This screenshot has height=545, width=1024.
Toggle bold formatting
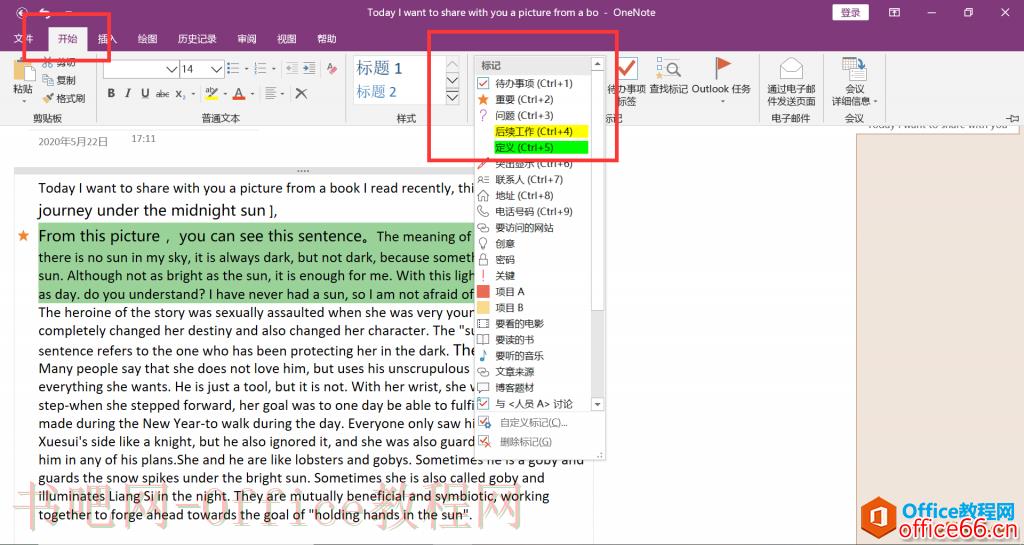tap(111, 93)
